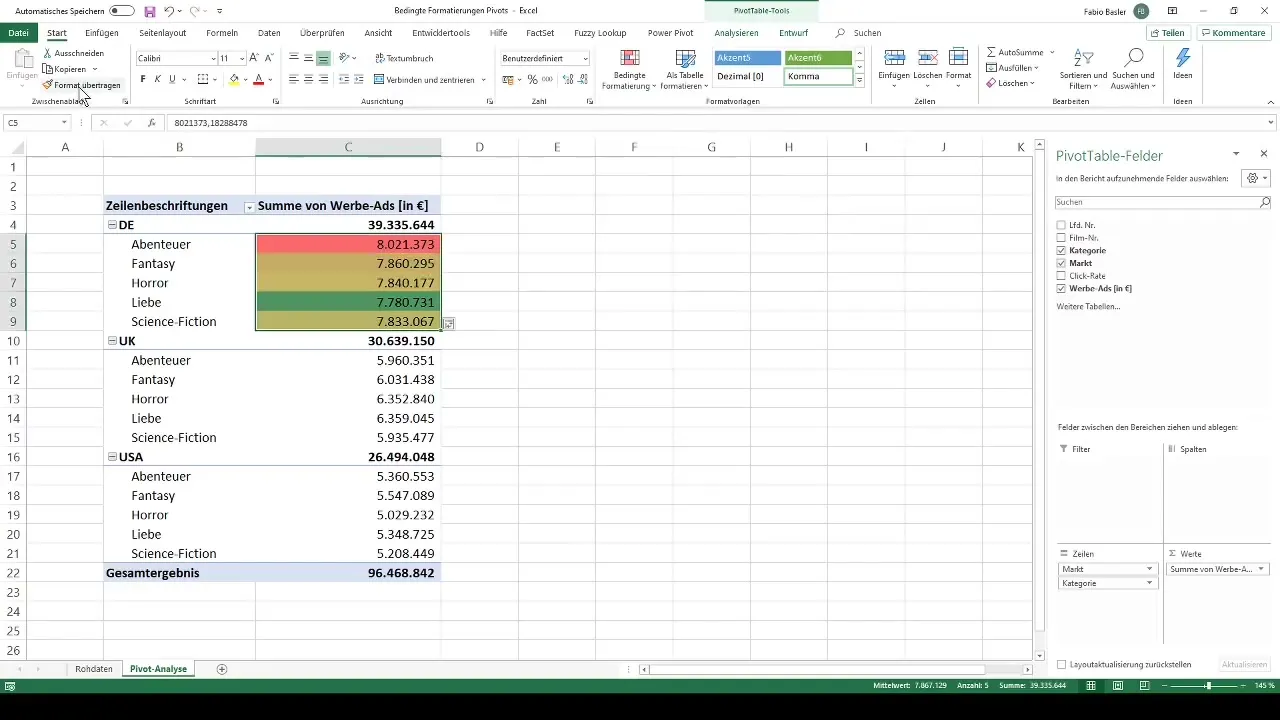Click the Textumbruch wrap text button
This screenshot has width=1280, height=720.
coord(403,59)
